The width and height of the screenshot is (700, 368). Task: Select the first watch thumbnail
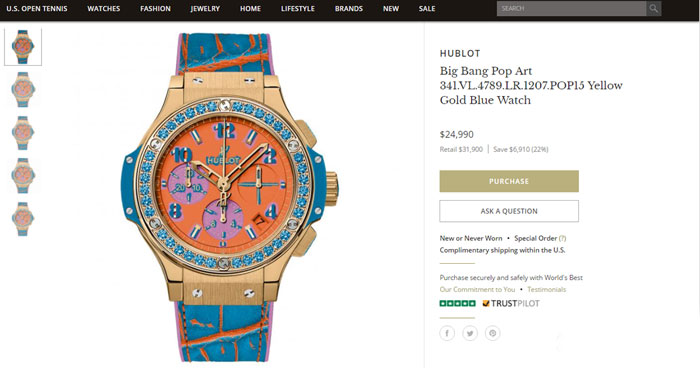coord(23,46)
